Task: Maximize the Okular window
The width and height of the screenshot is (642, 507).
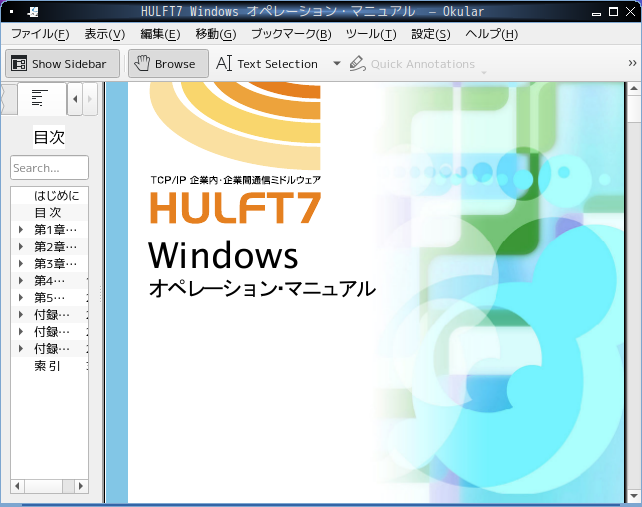Action: (x=613, y=12)
